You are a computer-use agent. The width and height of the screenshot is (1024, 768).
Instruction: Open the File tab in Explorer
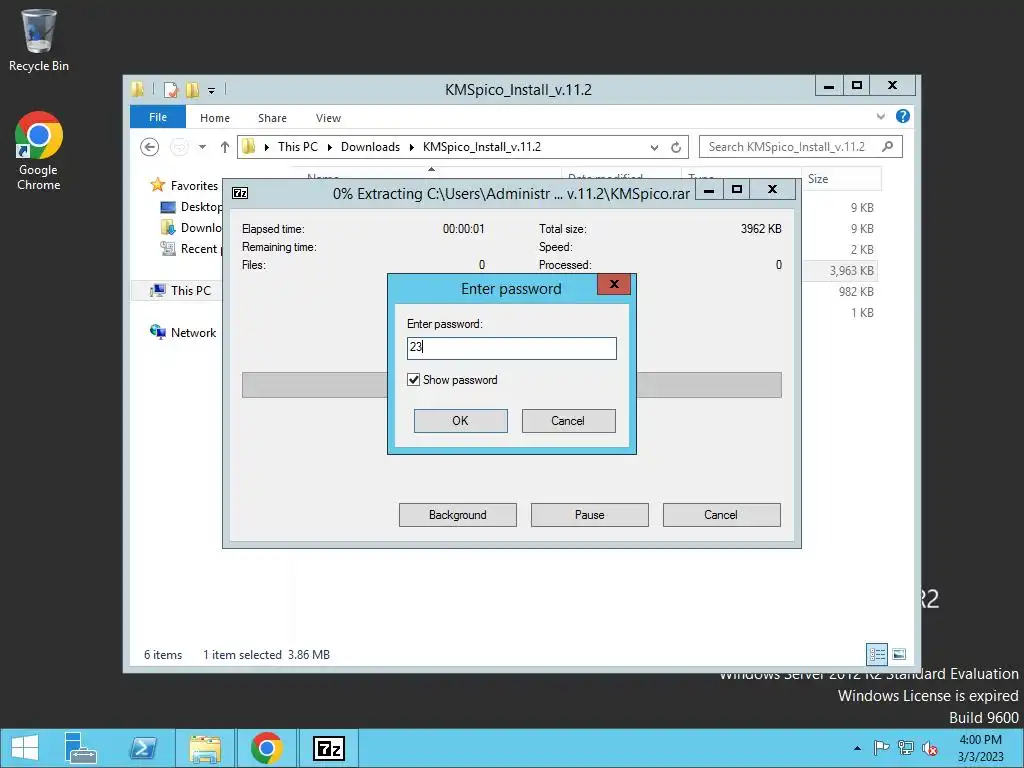(x=158, y=117)
